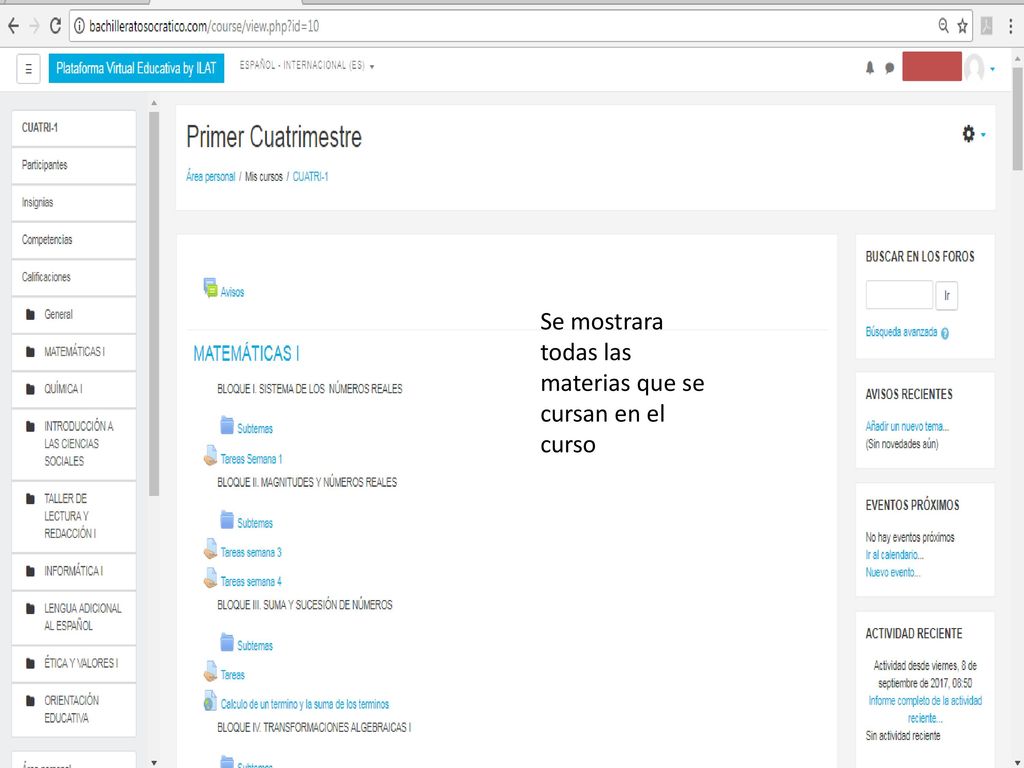Image resolution: width=1024 pixels, height=768 pixels.
Task: Expand the user menu dropdown arrow
Action: [x=993, y=69]
